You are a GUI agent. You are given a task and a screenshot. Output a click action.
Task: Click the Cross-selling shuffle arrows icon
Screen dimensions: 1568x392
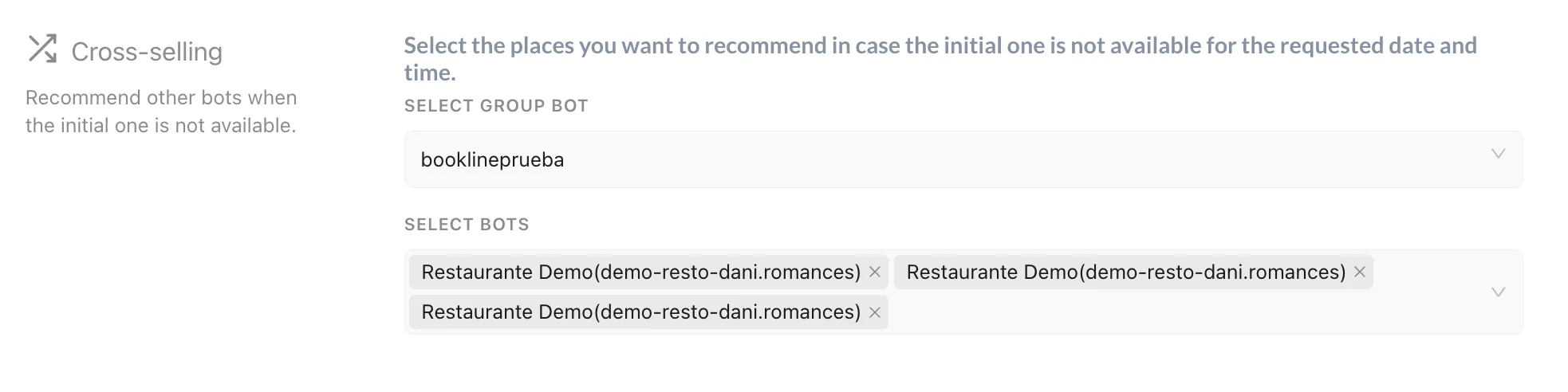[42, 49]
